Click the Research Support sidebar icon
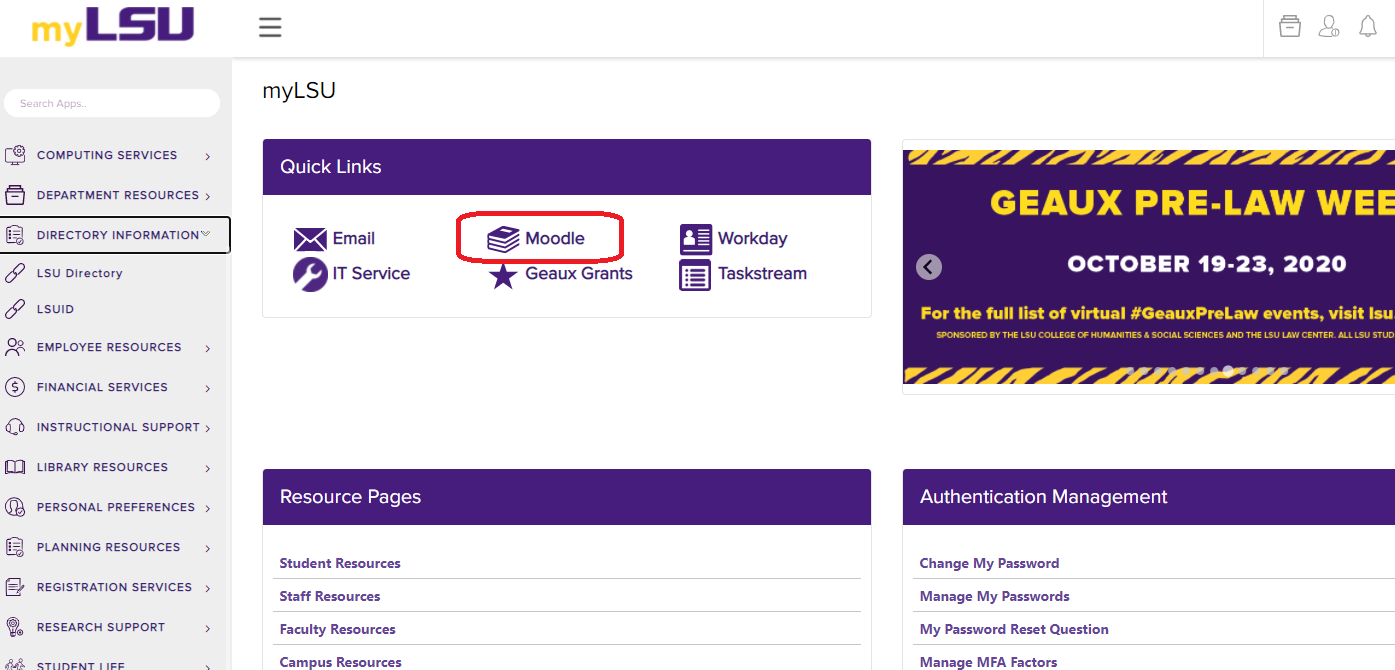The height and width of the screenshot is (670, 1395). point(15,627)
